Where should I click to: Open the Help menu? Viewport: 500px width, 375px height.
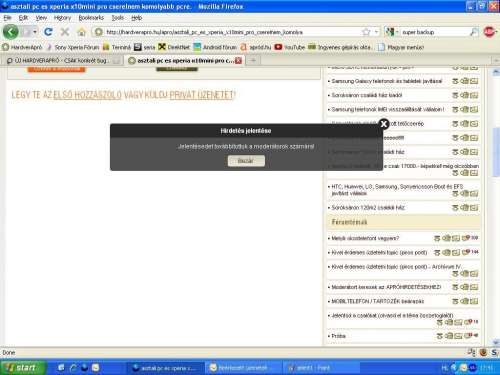point(136,18)
